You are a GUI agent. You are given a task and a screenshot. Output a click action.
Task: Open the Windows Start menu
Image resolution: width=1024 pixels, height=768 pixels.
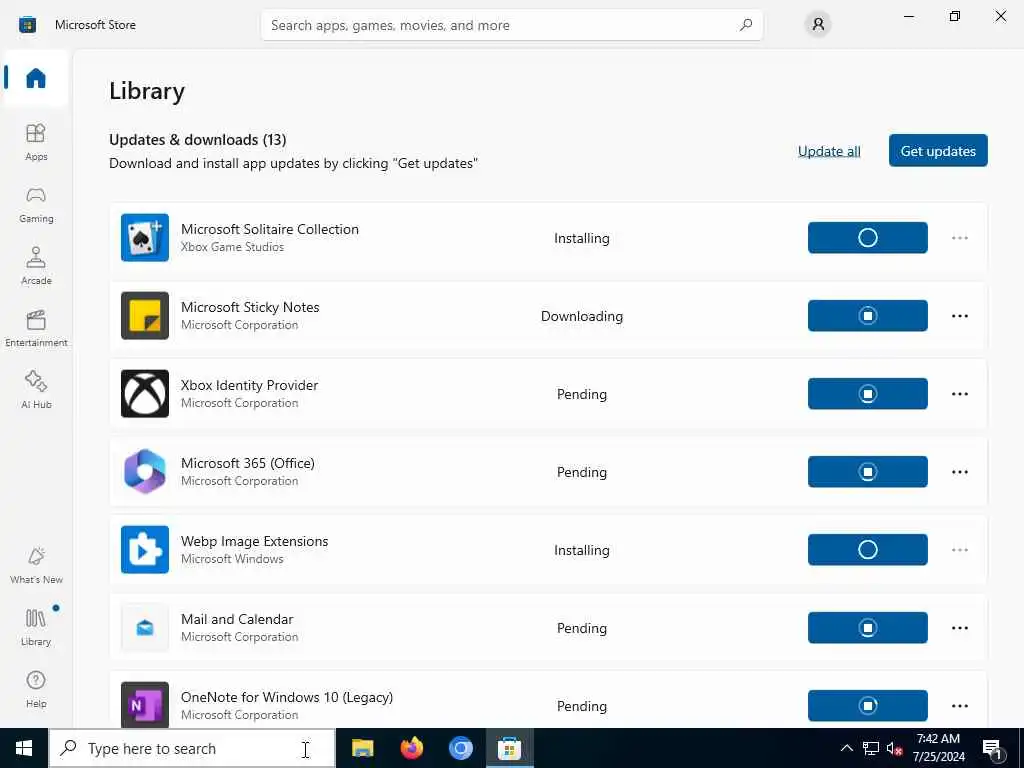tap(24, 748)
